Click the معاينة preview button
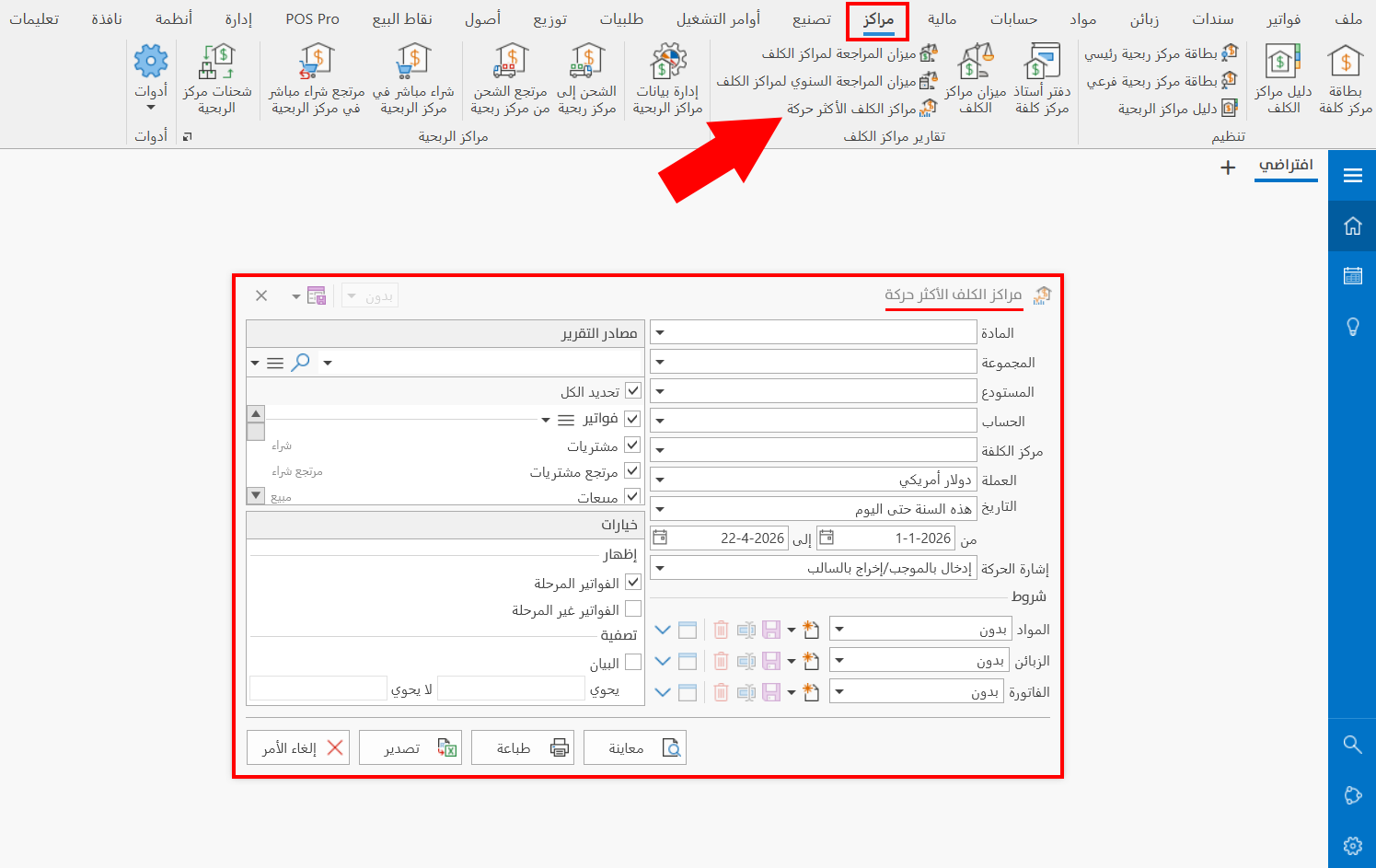Screen dimensions: 1376x868 635,748
